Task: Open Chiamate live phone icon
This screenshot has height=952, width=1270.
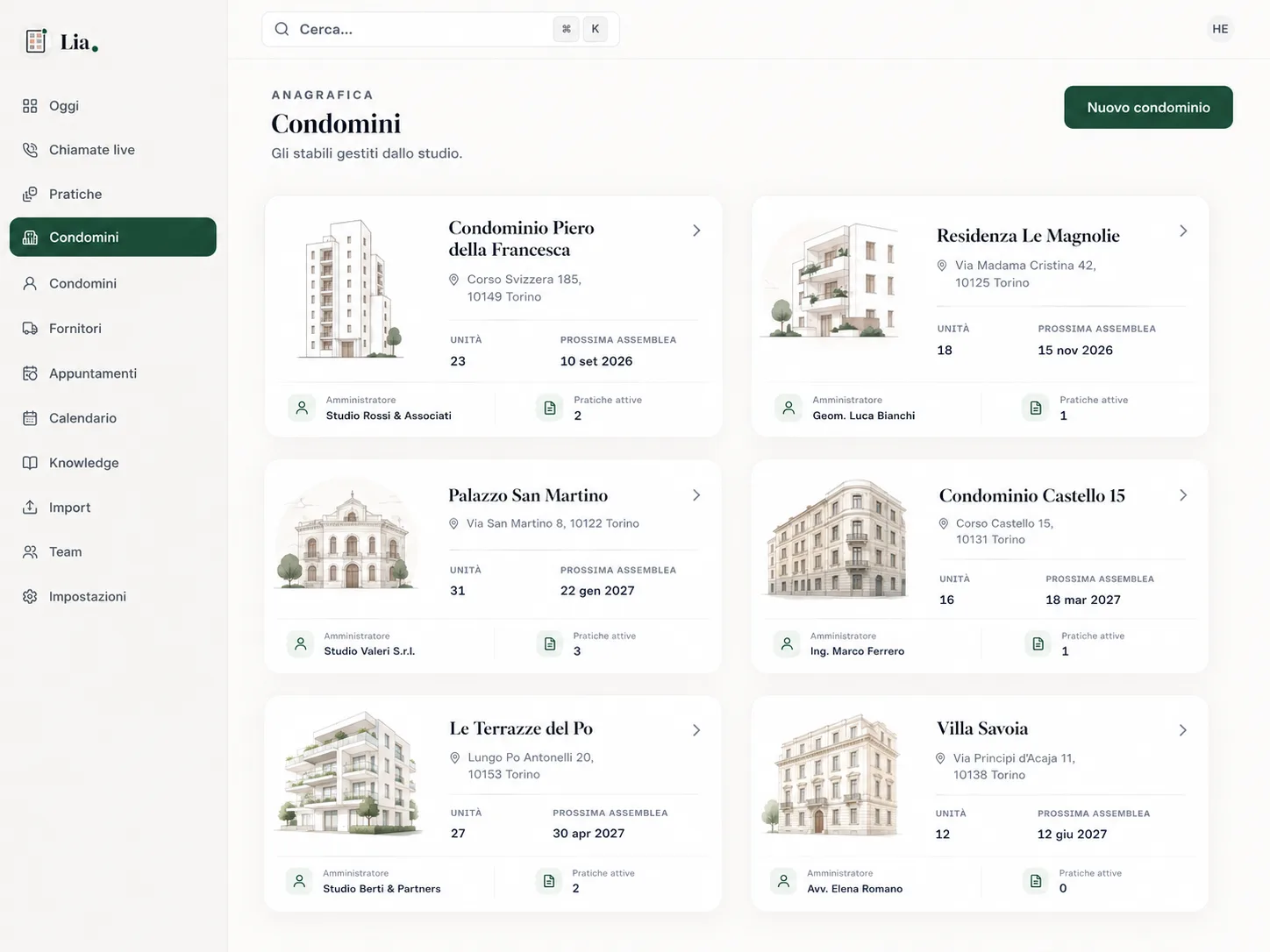Action: click(30, 150)
